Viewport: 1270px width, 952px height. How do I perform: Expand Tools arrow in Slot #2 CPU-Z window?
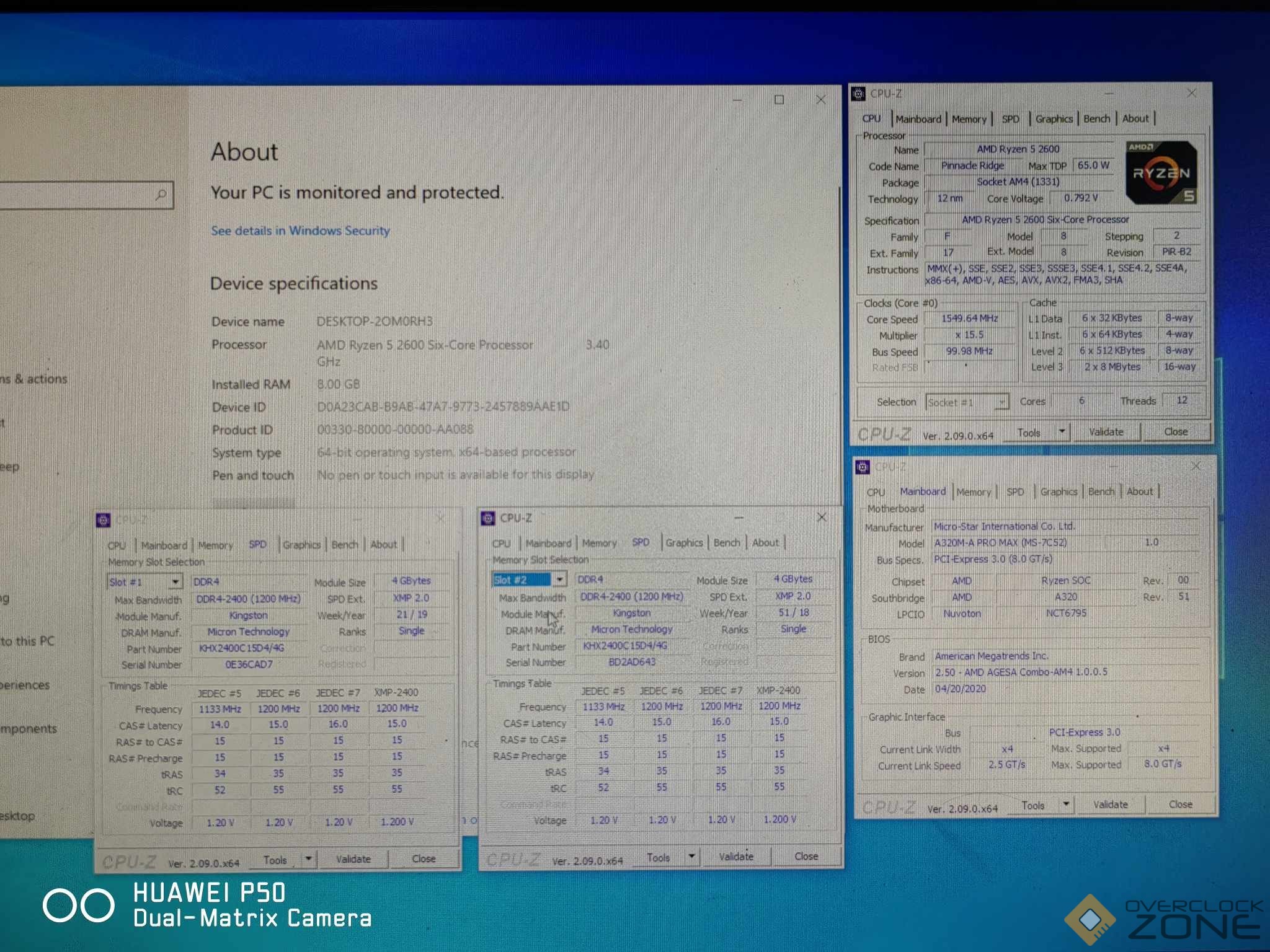pos(691,857)
